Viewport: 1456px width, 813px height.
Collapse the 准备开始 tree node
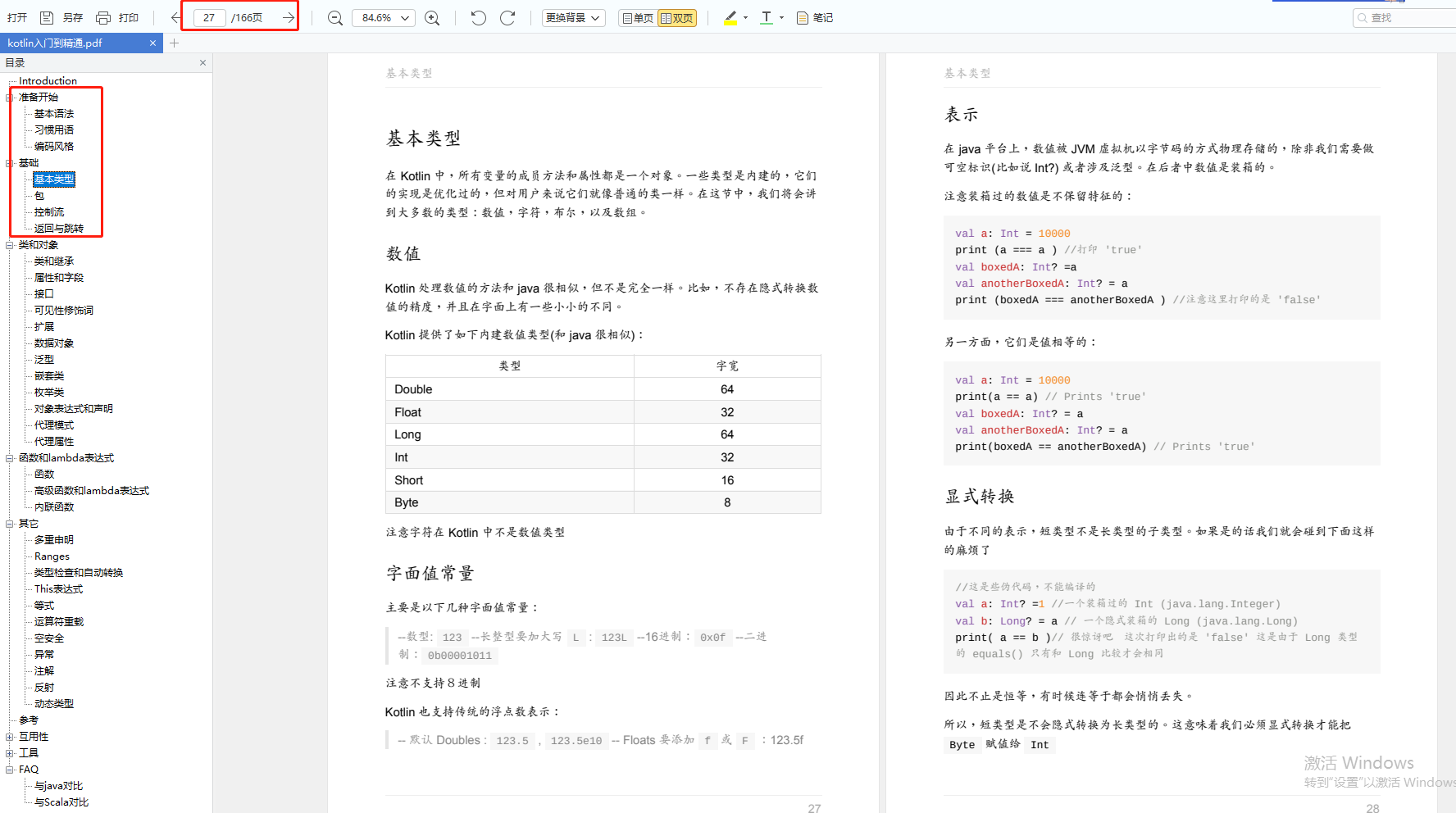[x=10, y=97]
